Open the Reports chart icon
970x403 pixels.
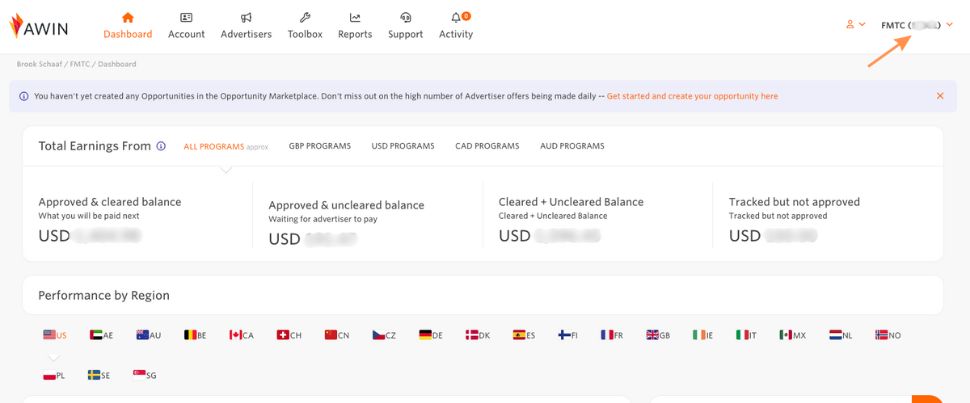pyautogui.click(x=355, y=18)
